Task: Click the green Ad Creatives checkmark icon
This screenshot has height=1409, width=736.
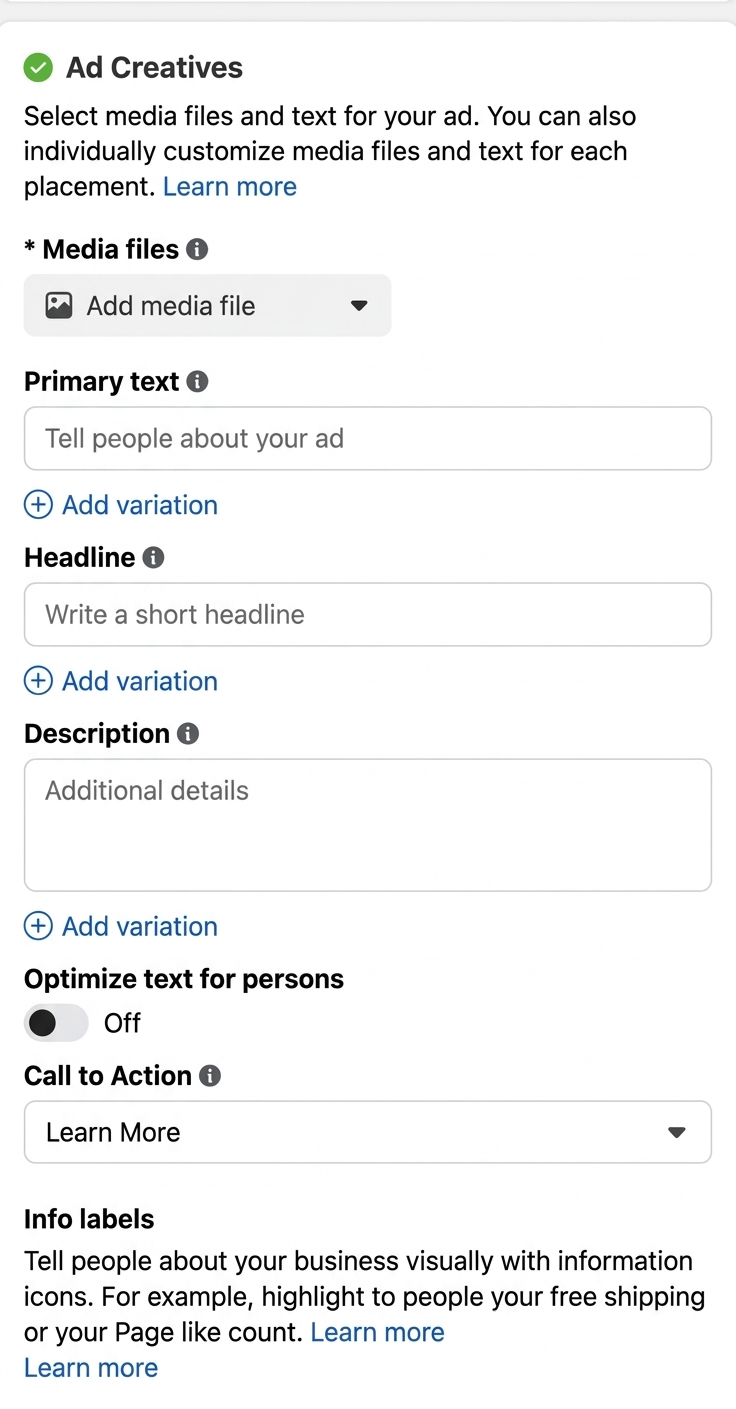Action: 38,68
